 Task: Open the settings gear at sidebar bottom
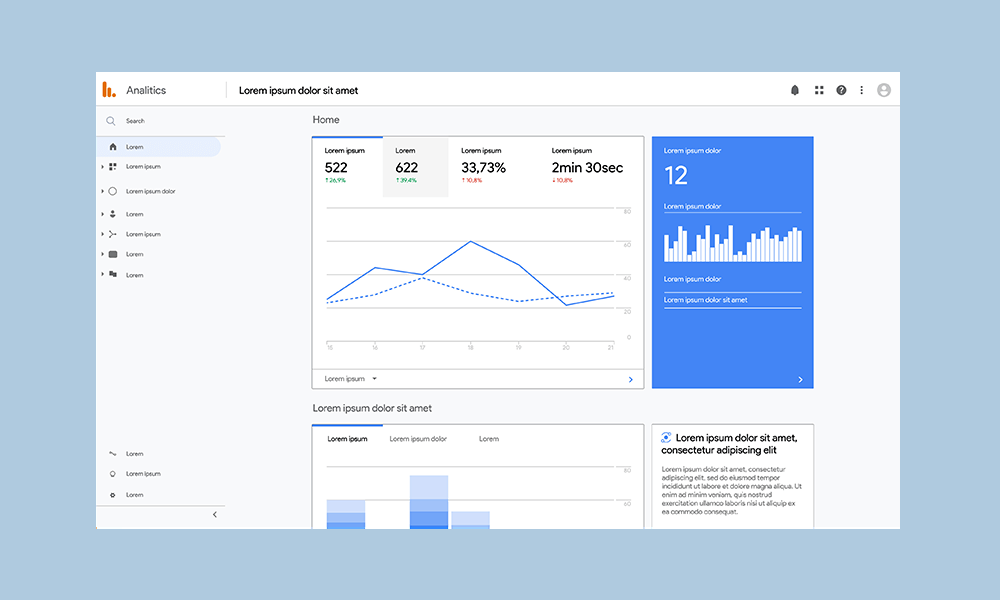tap(113, 494)
